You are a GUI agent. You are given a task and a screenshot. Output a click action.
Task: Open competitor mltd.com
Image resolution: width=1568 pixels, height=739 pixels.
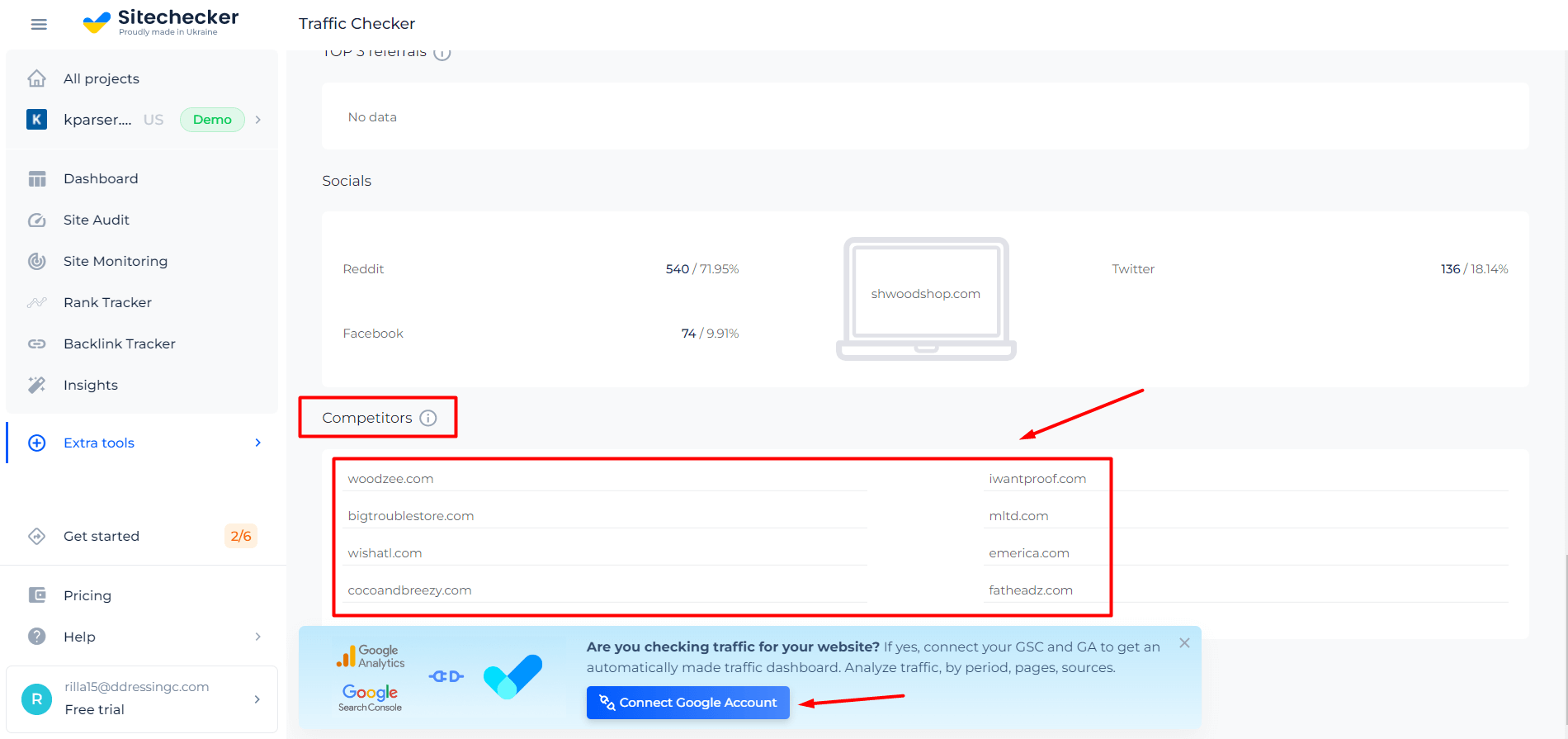tap(1018, 516)
